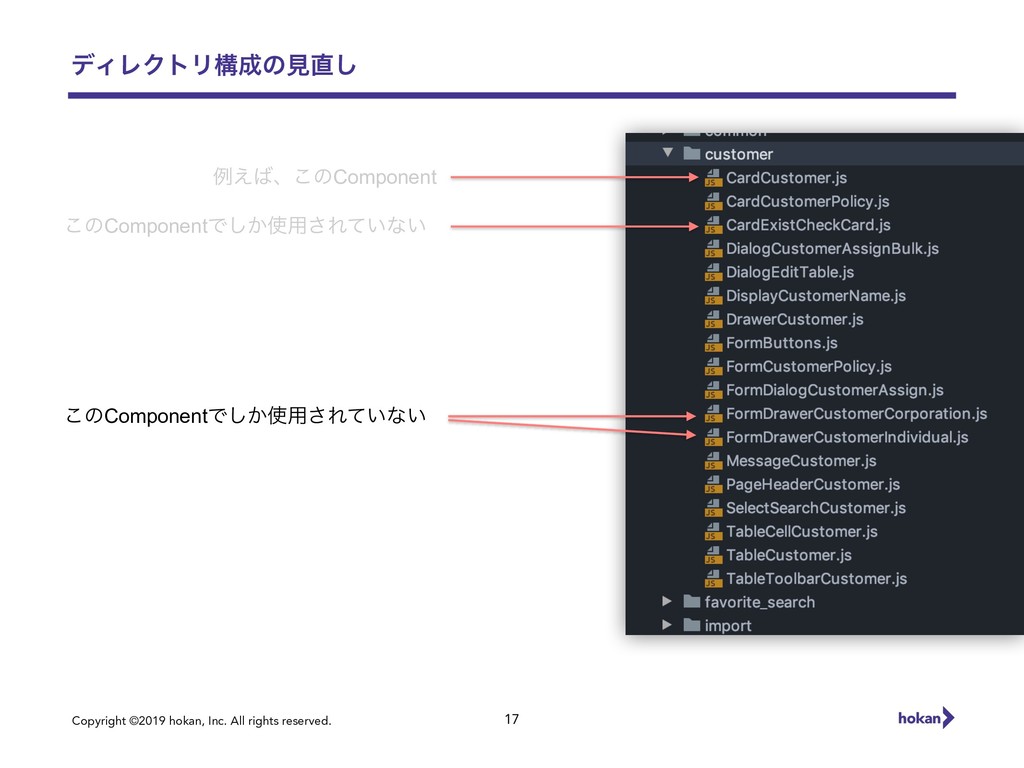Click JS icon of CardCustomer.js

(x=713, y=178)
